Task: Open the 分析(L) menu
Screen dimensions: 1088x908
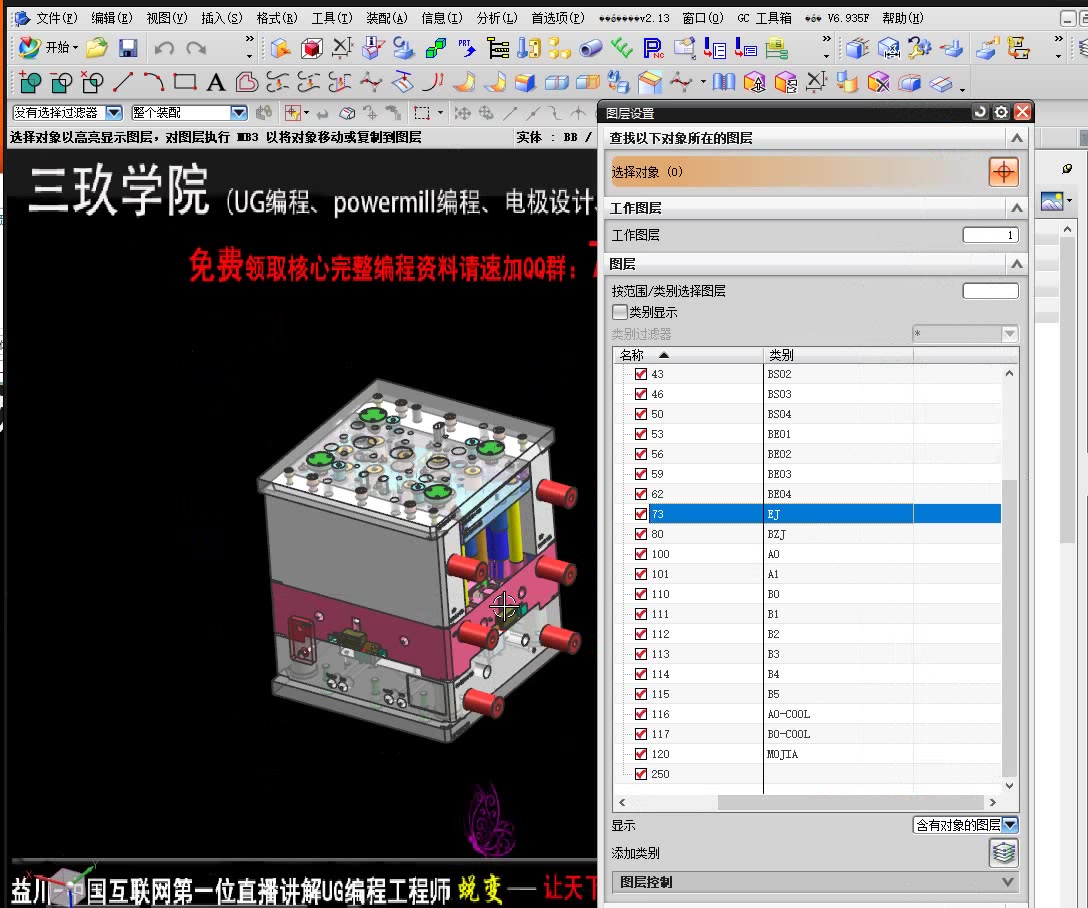Action: (495, 17)
